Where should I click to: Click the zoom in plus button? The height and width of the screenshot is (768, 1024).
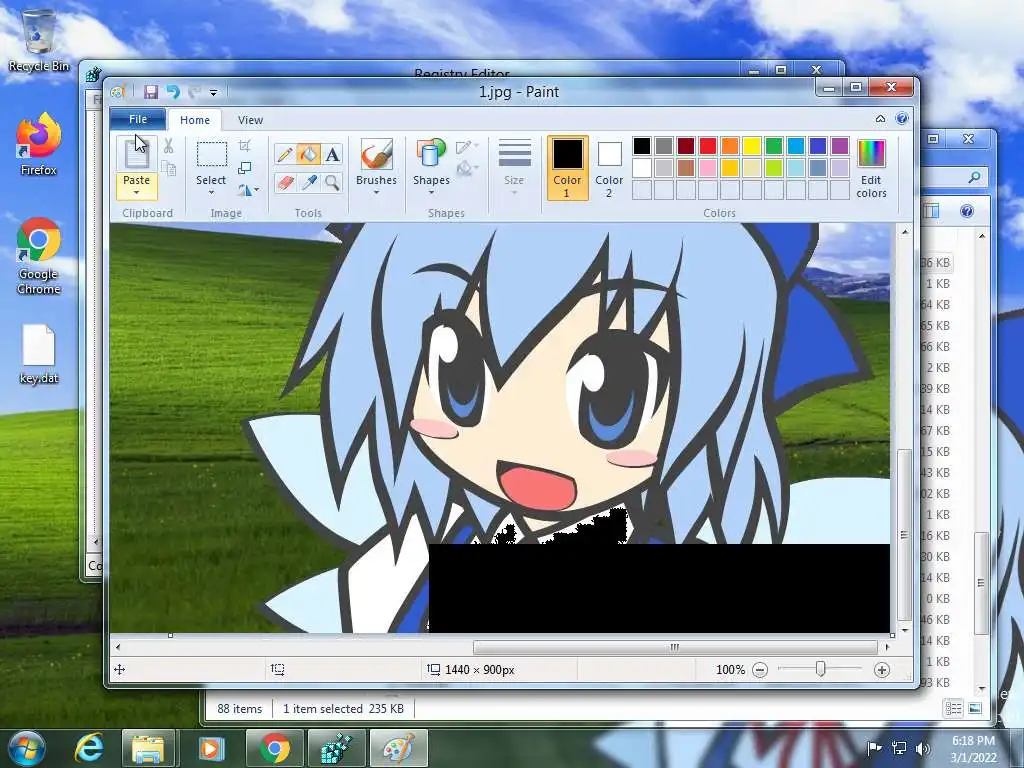882,670
